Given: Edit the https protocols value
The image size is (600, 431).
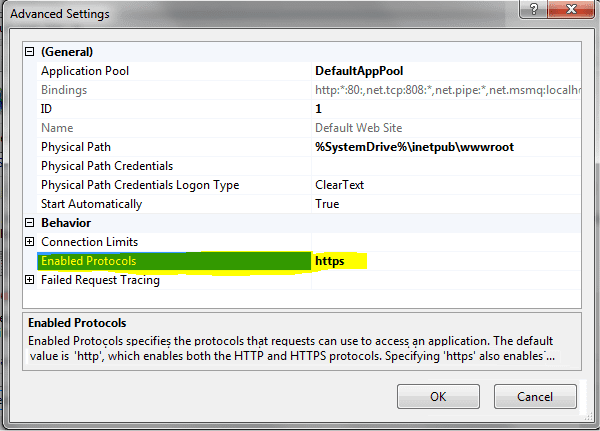Looking at the screenshot, I should [x=330, y=261].
